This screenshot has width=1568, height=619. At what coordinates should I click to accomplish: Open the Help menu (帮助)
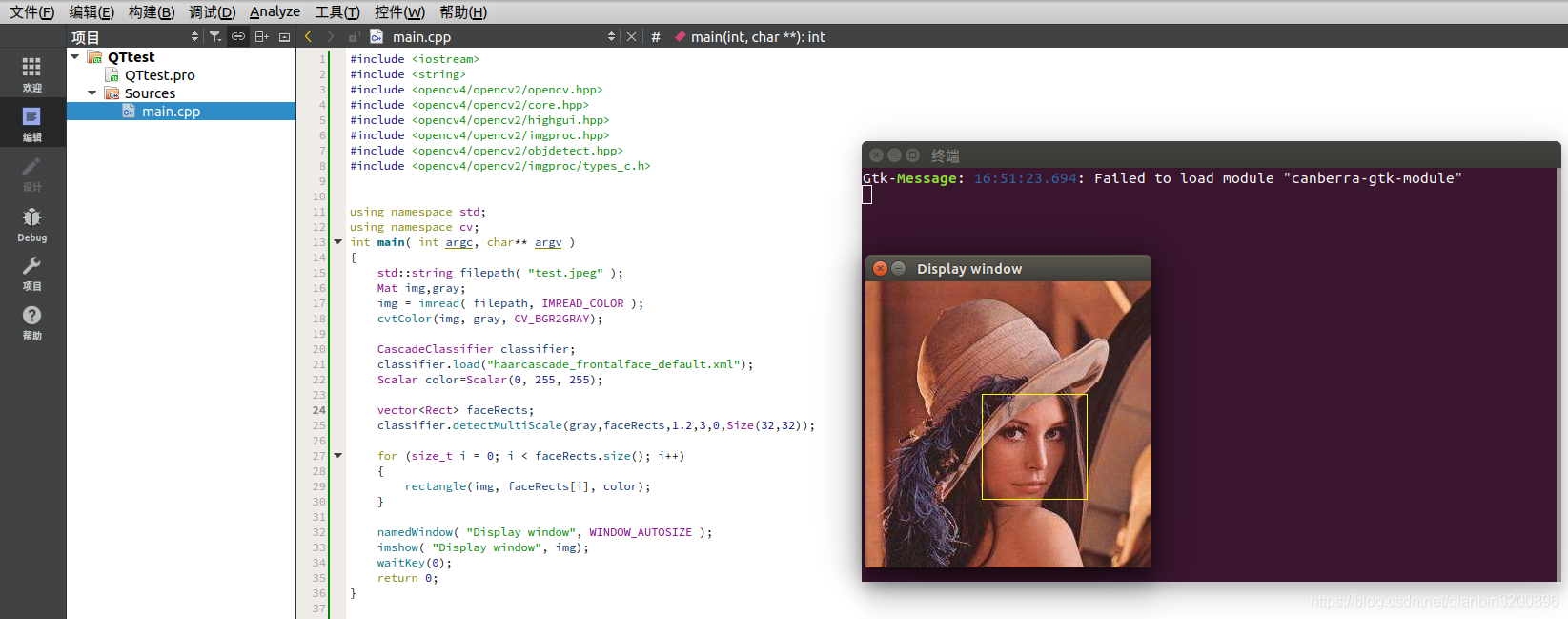[x=463, y=11]
